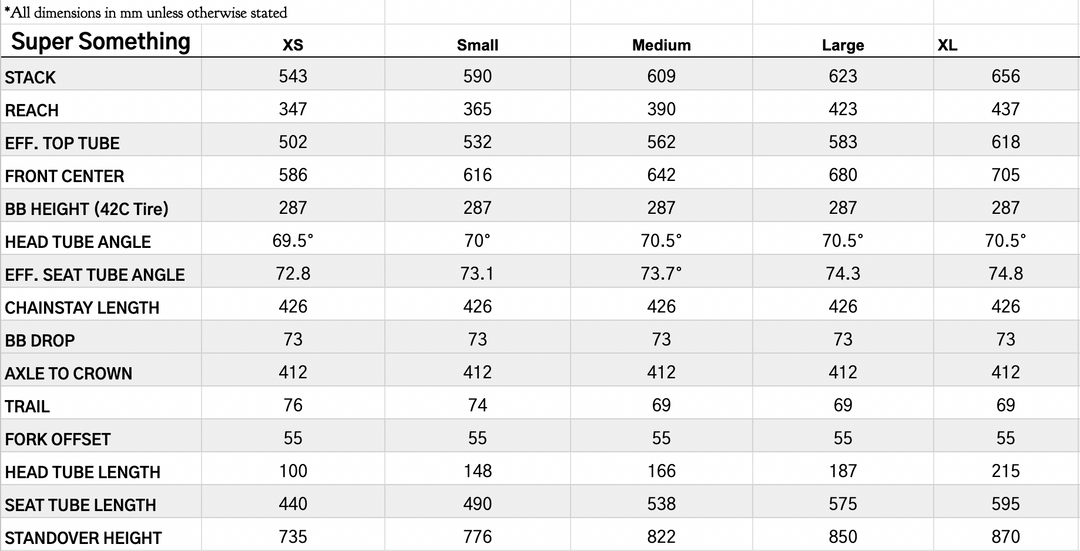The width and height of the screenshot is (1080, 551).
Task: Select Medium seat tube length 538
Action: click(x=661, y=503)
